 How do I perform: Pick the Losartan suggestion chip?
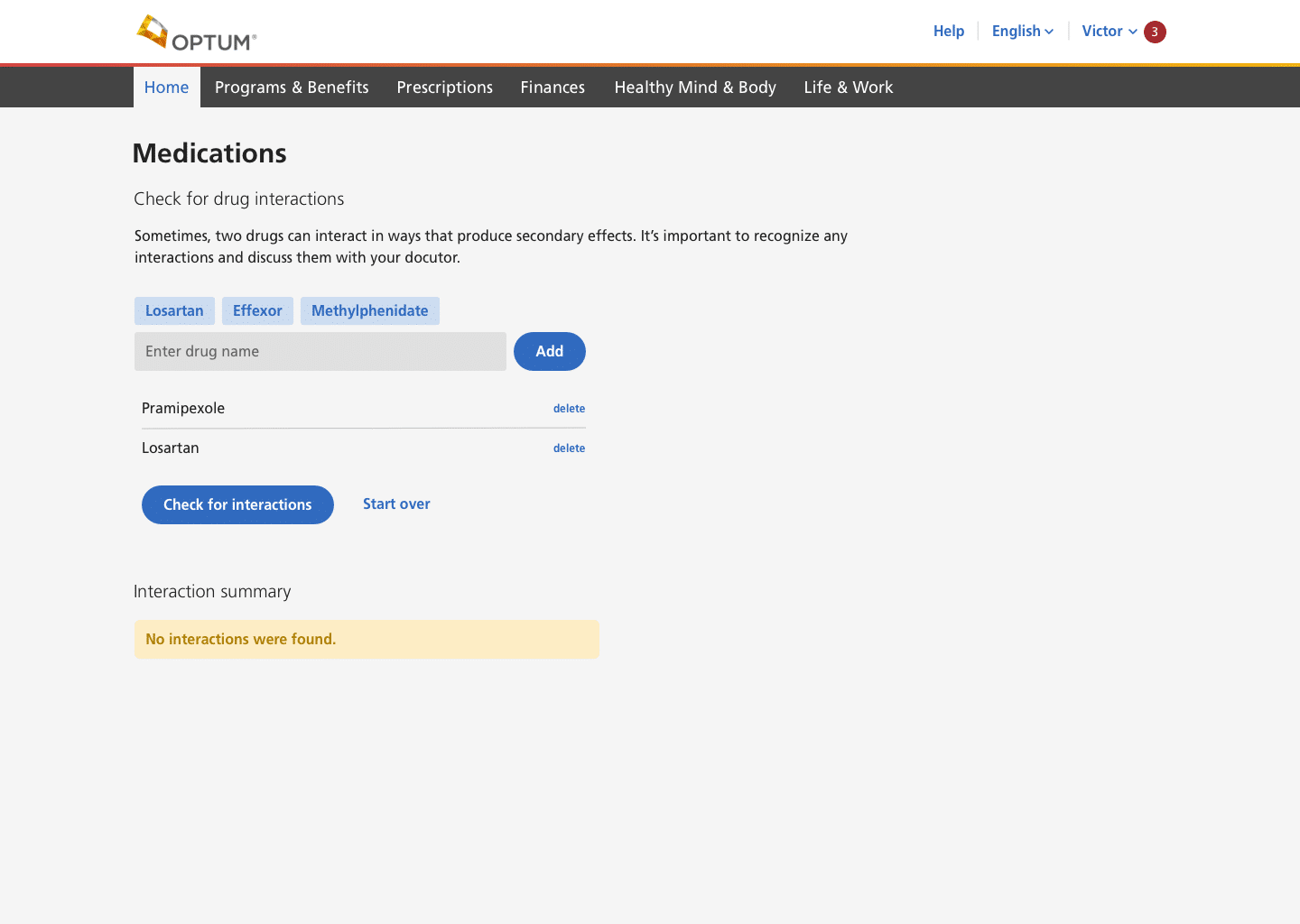pyautogui.click(x=174, y=310)
